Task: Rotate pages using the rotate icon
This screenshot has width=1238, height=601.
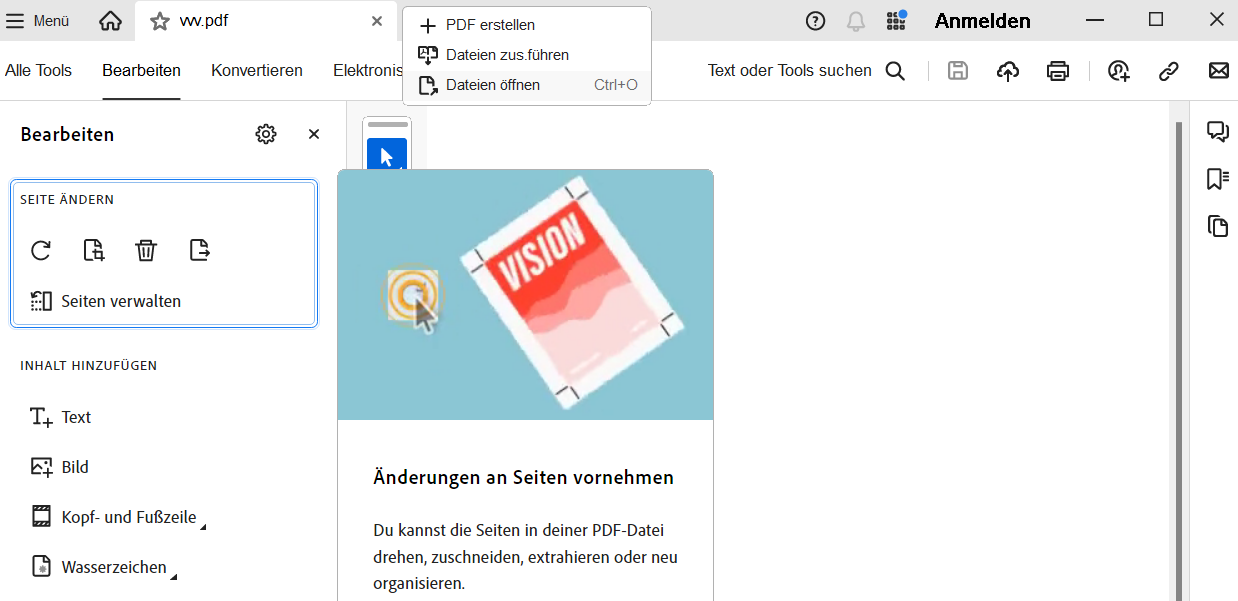Action: (41, 250)
